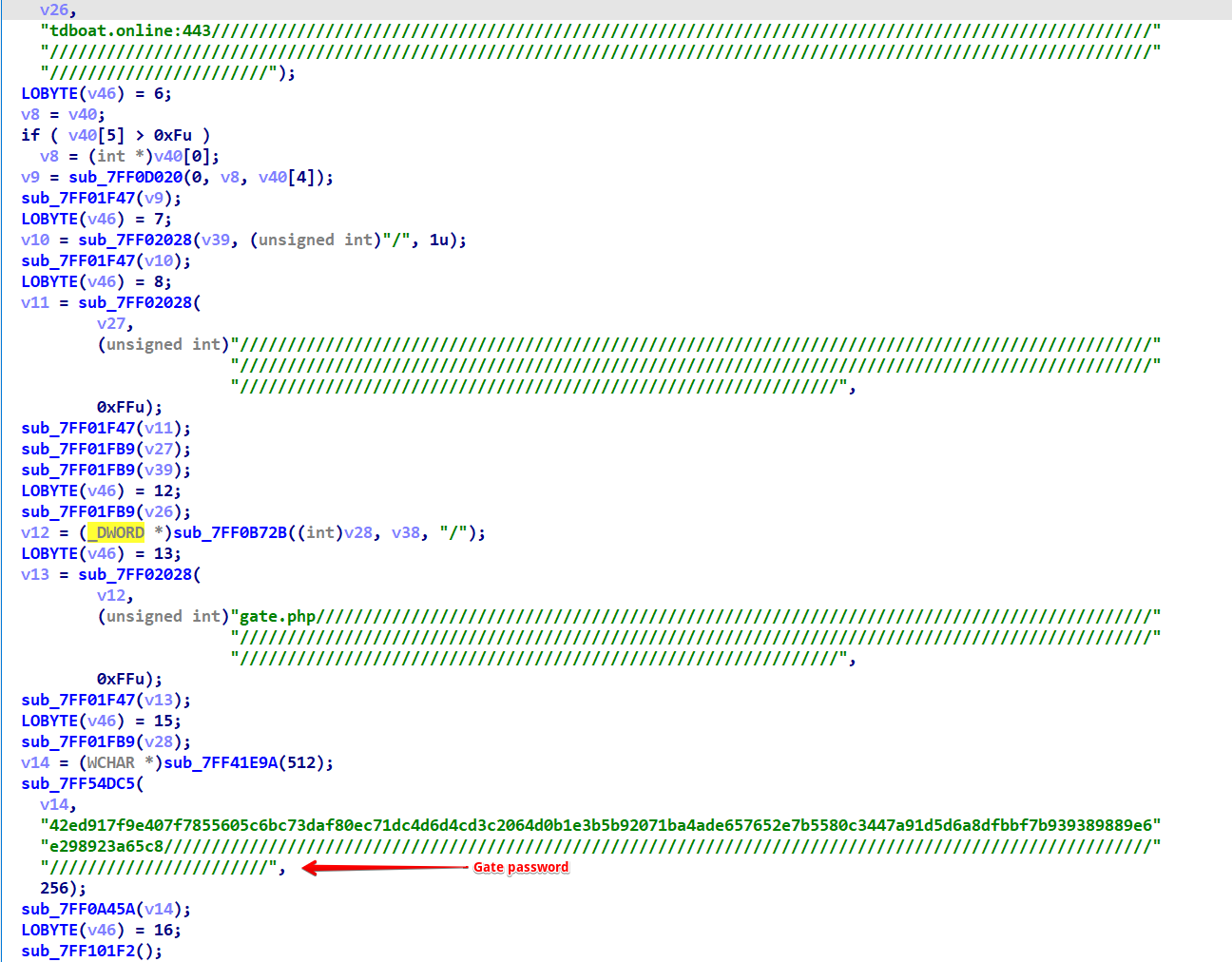Viewport: 1232px width, 962px height.
Task: Open the sub_7FF0B72B function reference
Action: tap(229, 533)
